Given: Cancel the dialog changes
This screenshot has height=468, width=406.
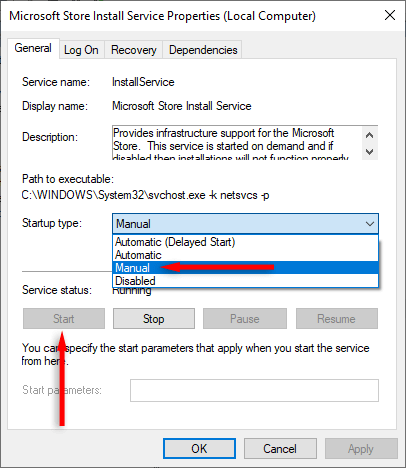Looking at the screenshot, I should 280,449.
